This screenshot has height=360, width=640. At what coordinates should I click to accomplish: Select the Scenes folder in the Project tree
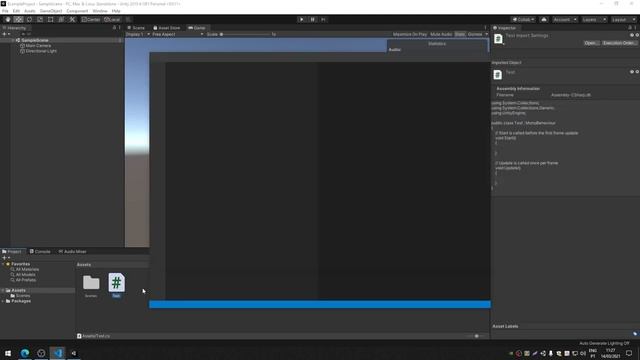click(20, 296)
